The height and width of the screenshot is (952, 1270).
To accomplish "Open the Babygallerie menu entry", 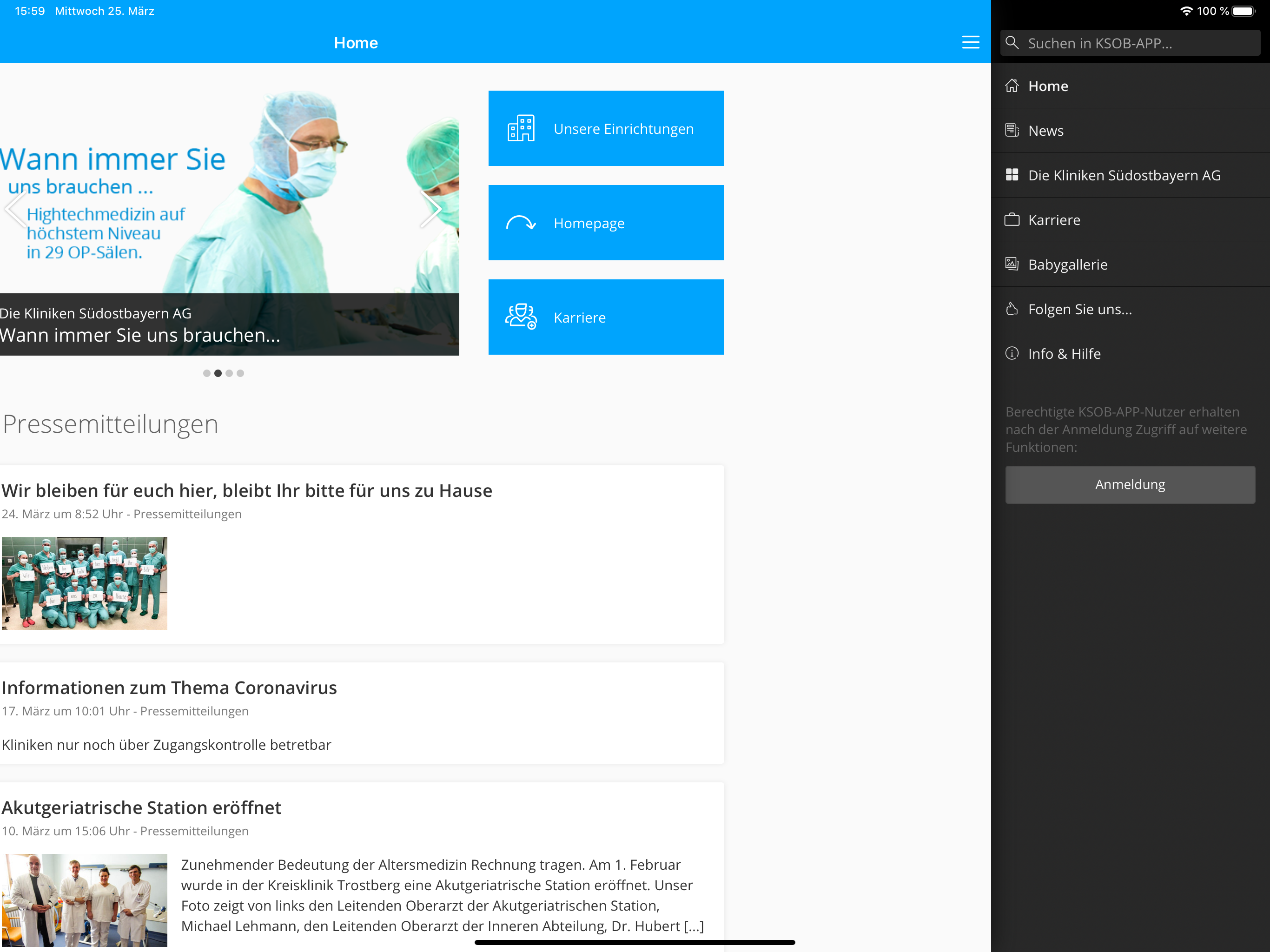I will click(x=1130, y=264).
